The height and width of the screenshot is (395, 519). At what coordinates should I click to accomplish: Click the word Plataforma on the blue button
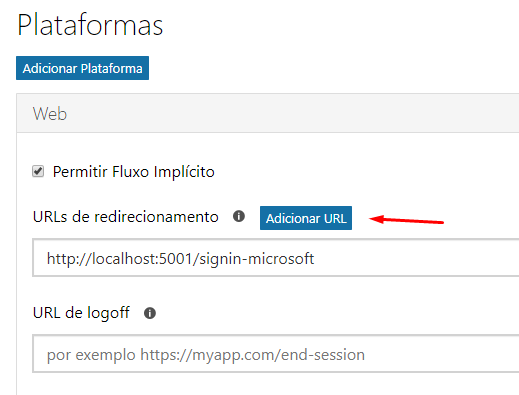pyautogui.click(x=111, y=68)
